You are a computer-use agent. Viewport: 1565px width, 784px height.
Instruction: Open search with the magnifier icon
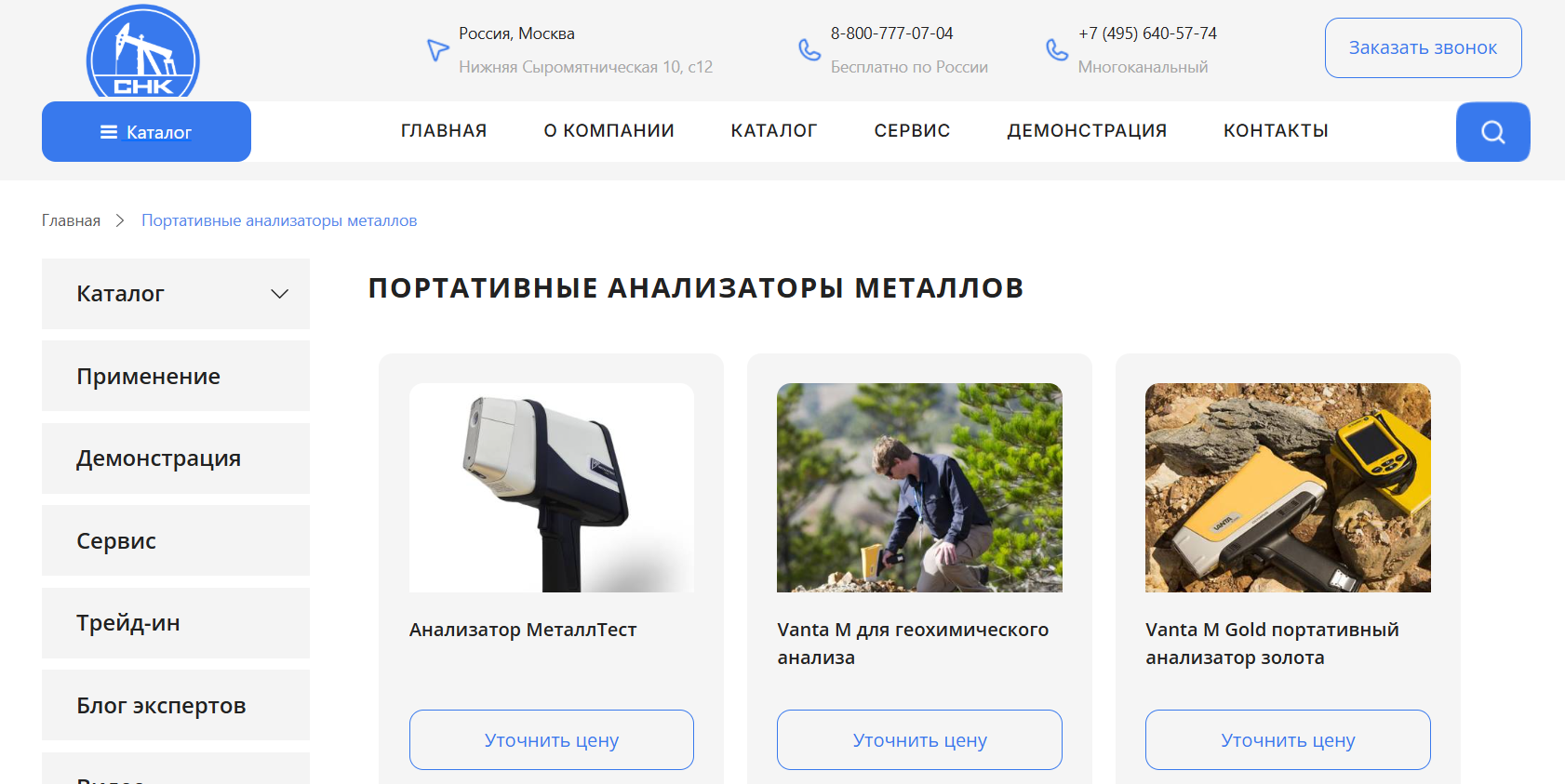coord(1492,132)
